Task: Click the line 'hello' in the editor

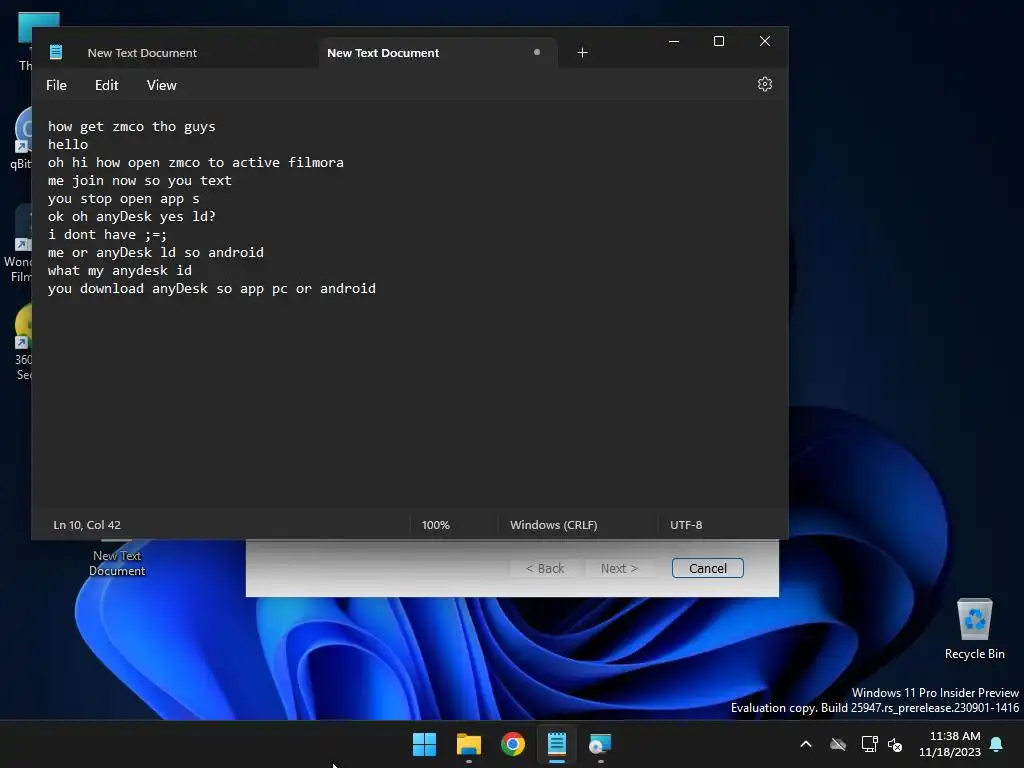Action: pyautogui.click(x=68, y=144)
